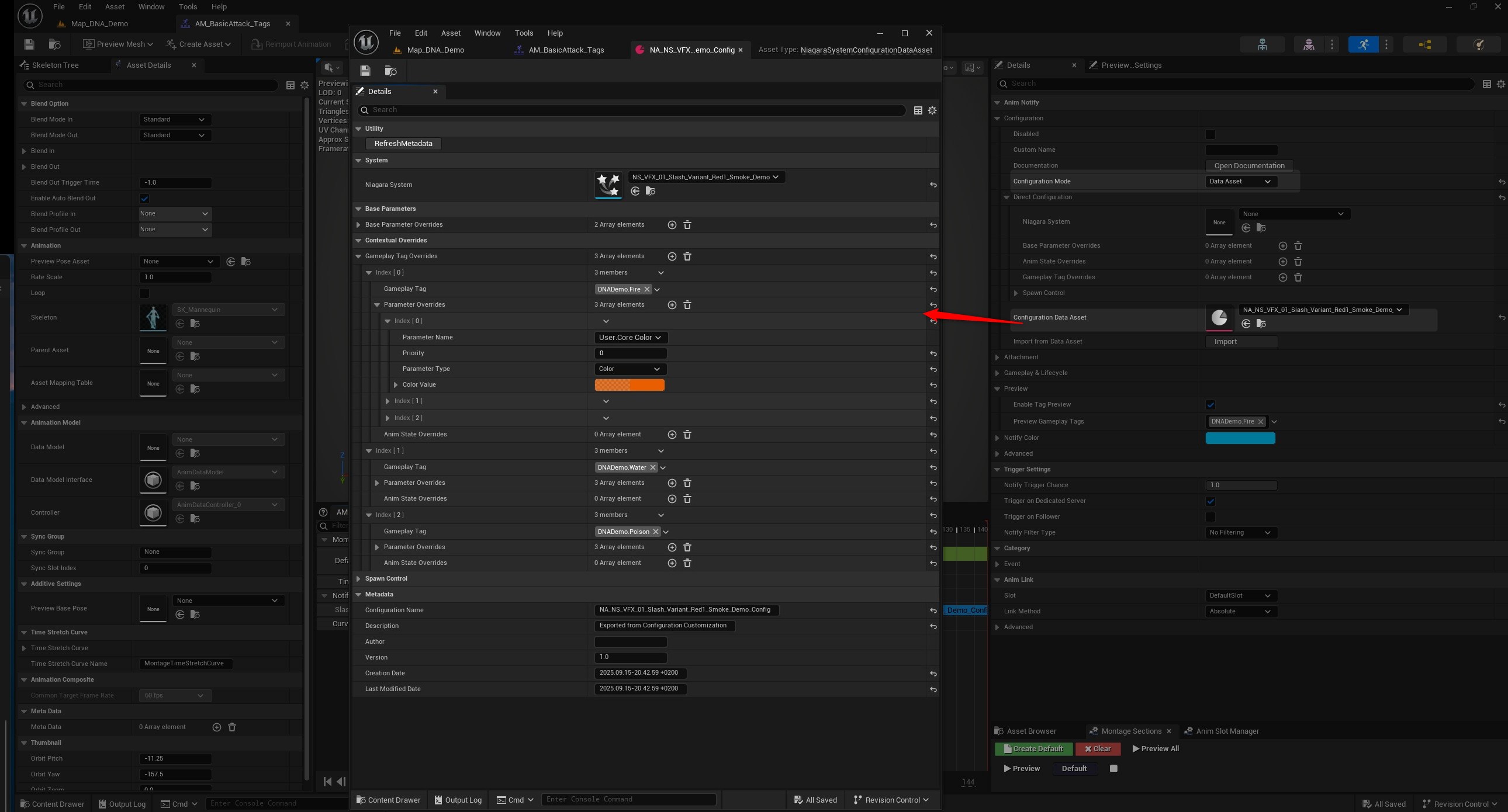The height and width of the screenshot is (812, 1508).
Task: Remove DNADemo.Water gameplay tag with X
Action: (653, 467)
